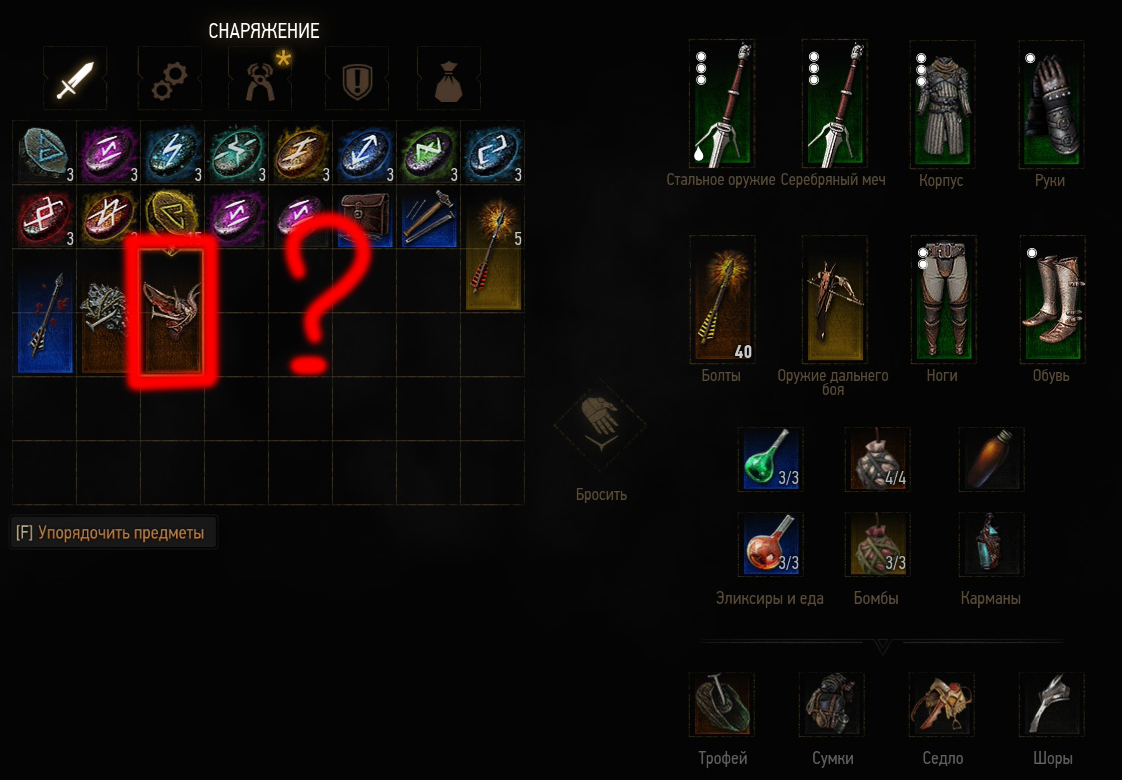Select the Стальное оружие sword slot

(721, 104)
